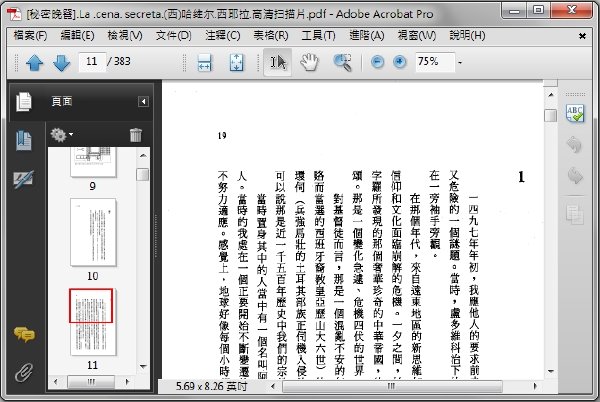Screen dimensions: 600x402
Task: Zoom out with the minus button
Action: coord(377,62)
